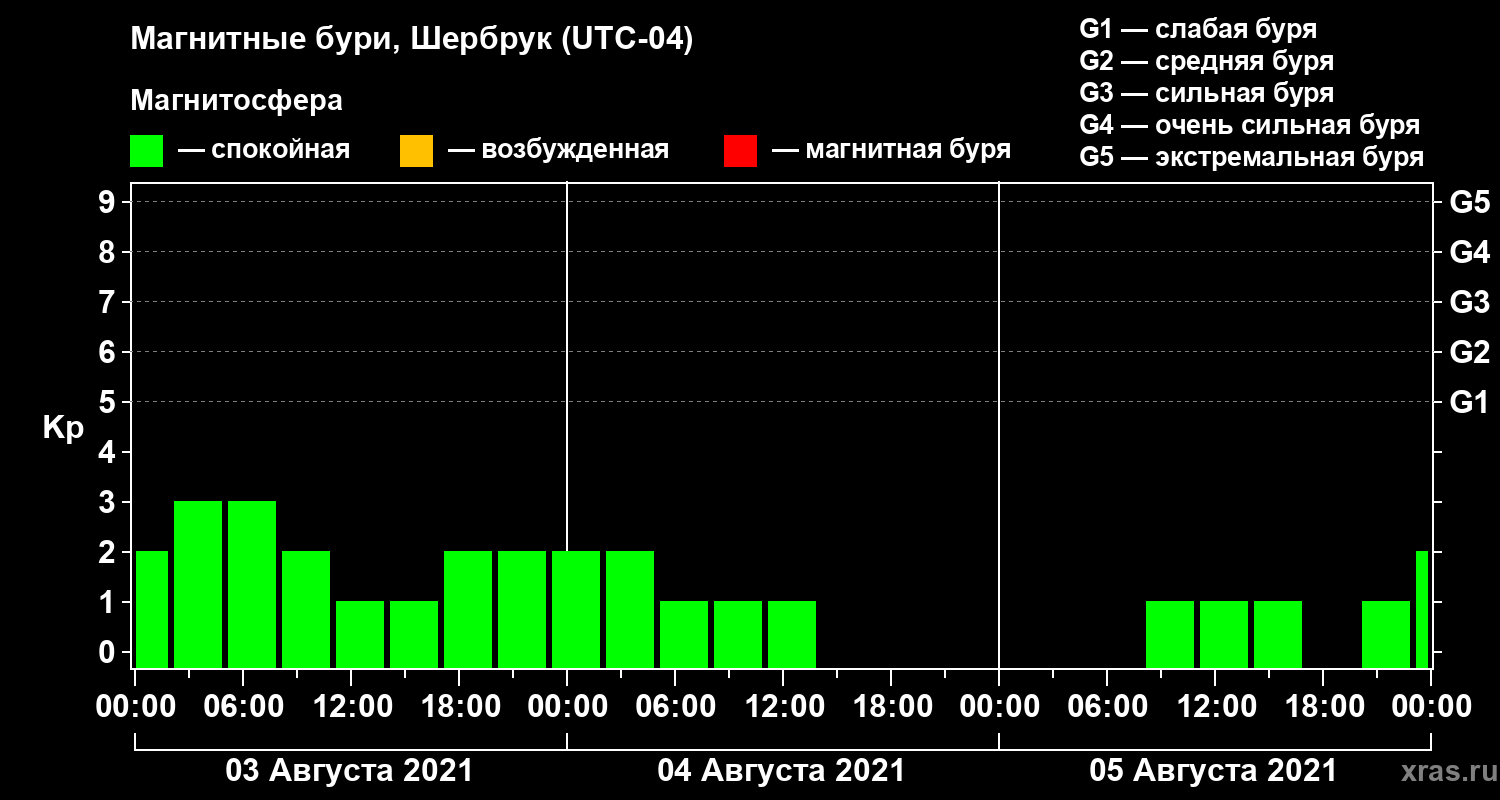The image size is (1500, 800).
Task: Click the '18:00' time label under 04 August
Action: [x=892, y=707]
